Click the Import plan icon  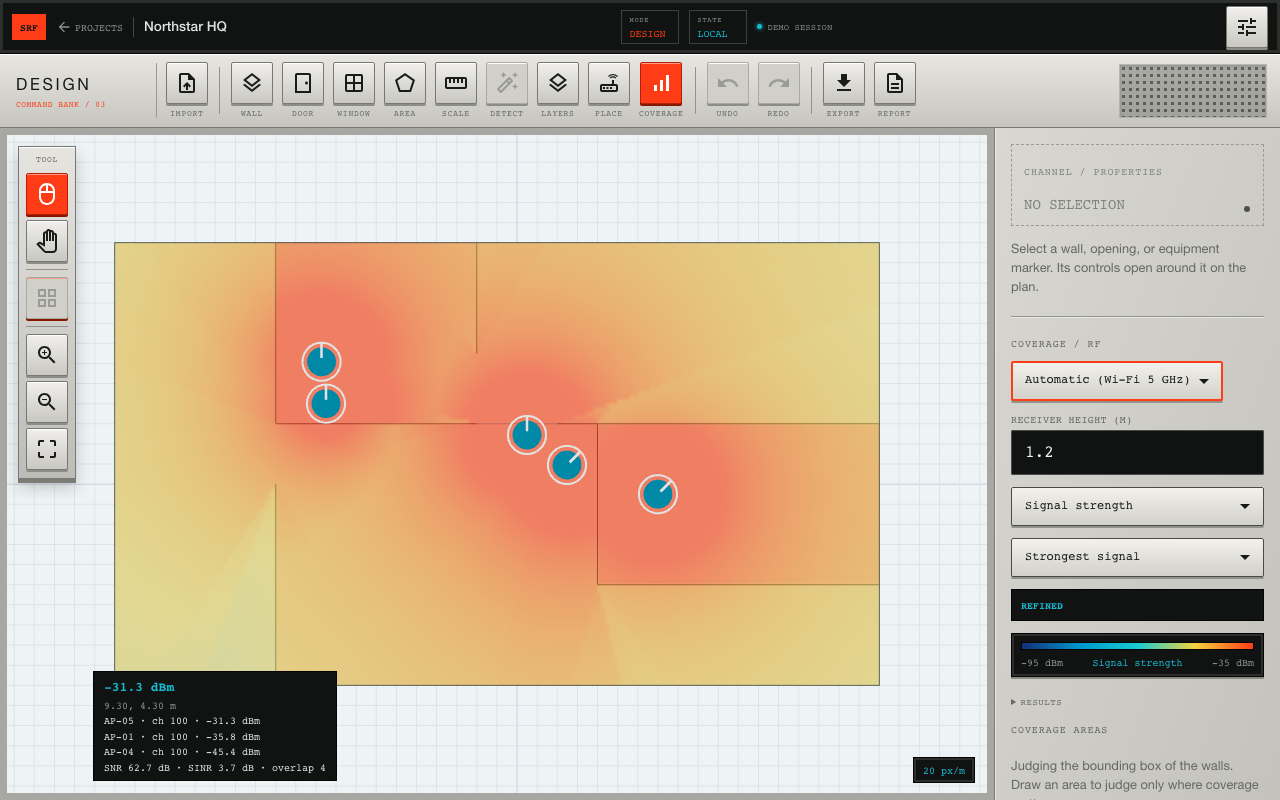coord(187,83)
